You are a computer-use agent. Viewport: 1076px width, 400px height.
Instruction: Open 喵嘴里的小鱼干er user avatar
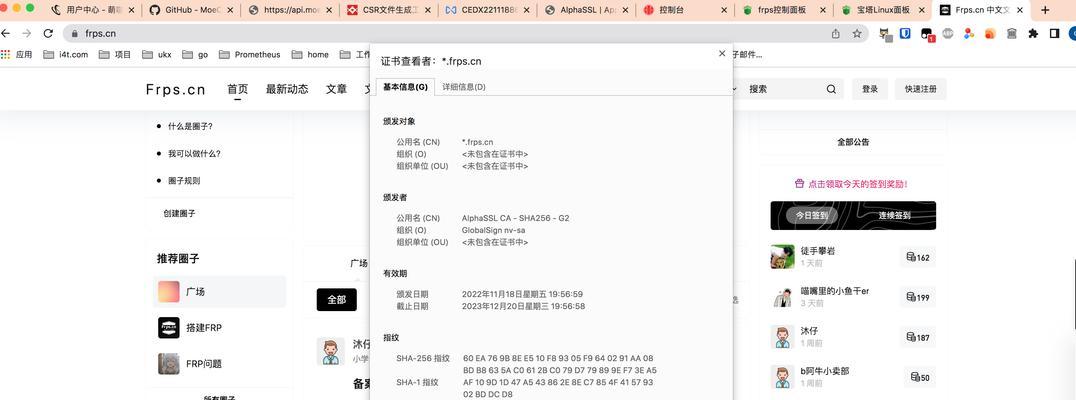click(782, 296)
